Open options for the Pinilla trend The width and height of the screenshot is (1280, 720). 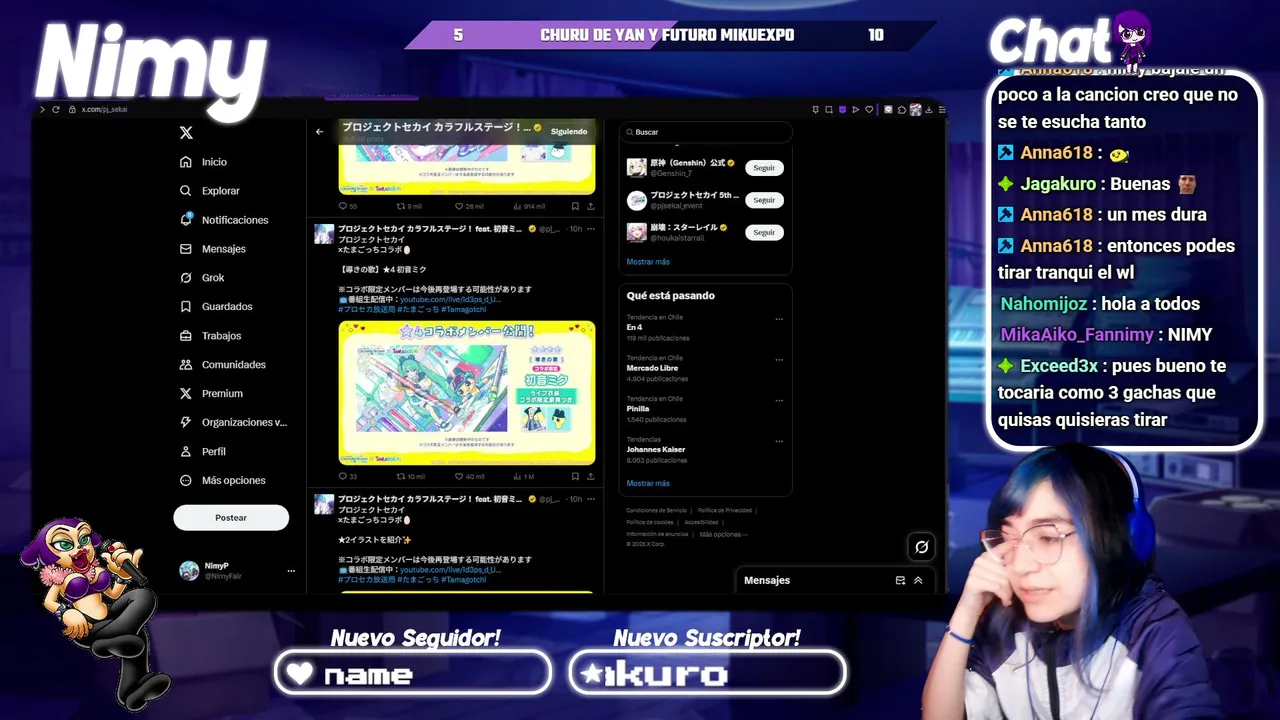coord(779,401)
